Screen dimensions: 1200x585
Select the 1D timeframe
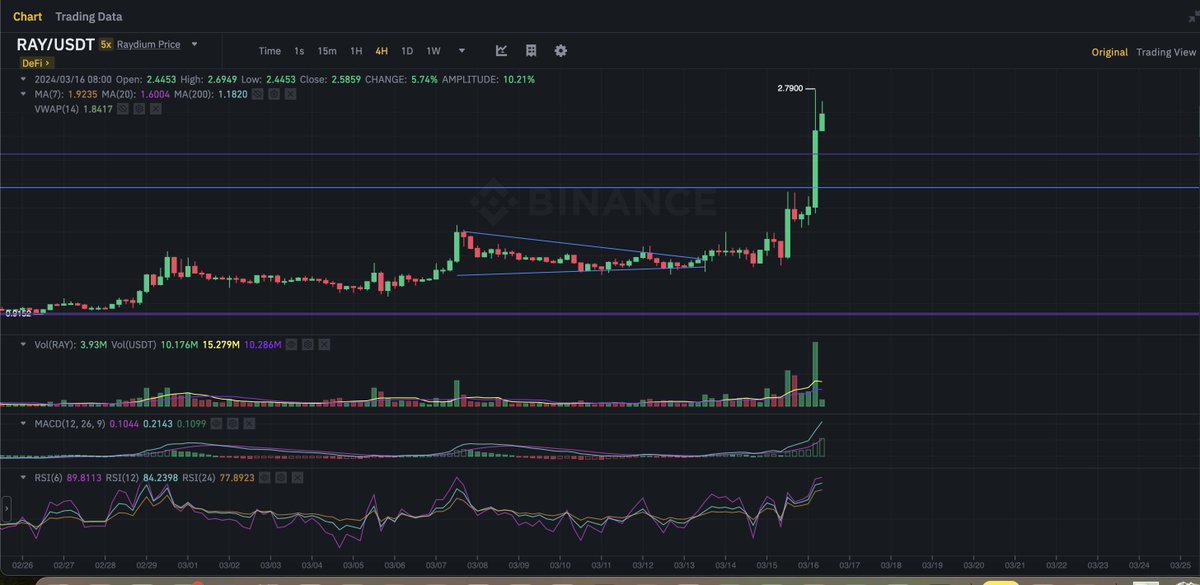pos(406,51)
